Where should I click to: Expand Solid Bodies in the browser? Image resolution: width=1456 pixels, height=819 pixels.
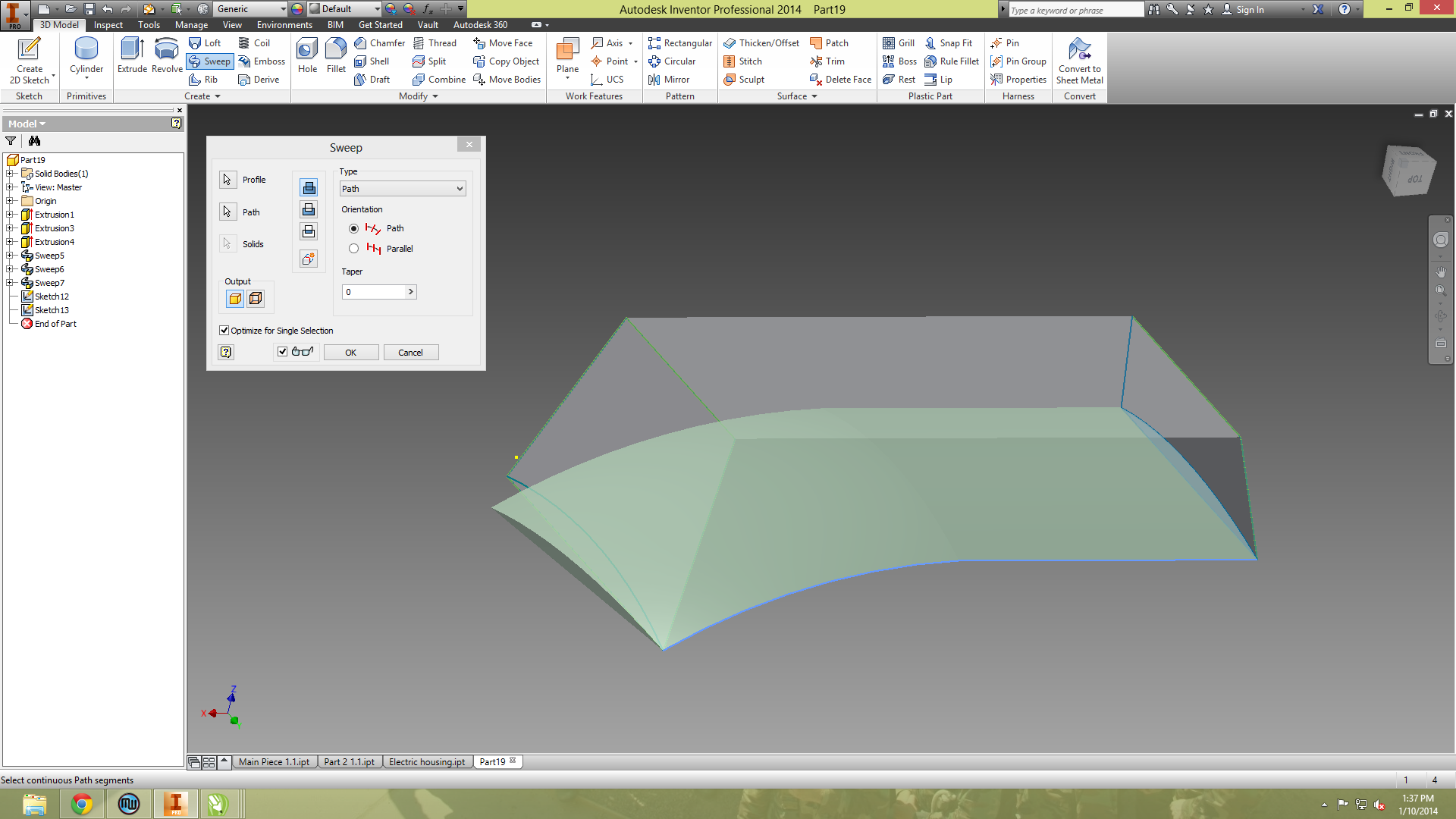[10, 174]
